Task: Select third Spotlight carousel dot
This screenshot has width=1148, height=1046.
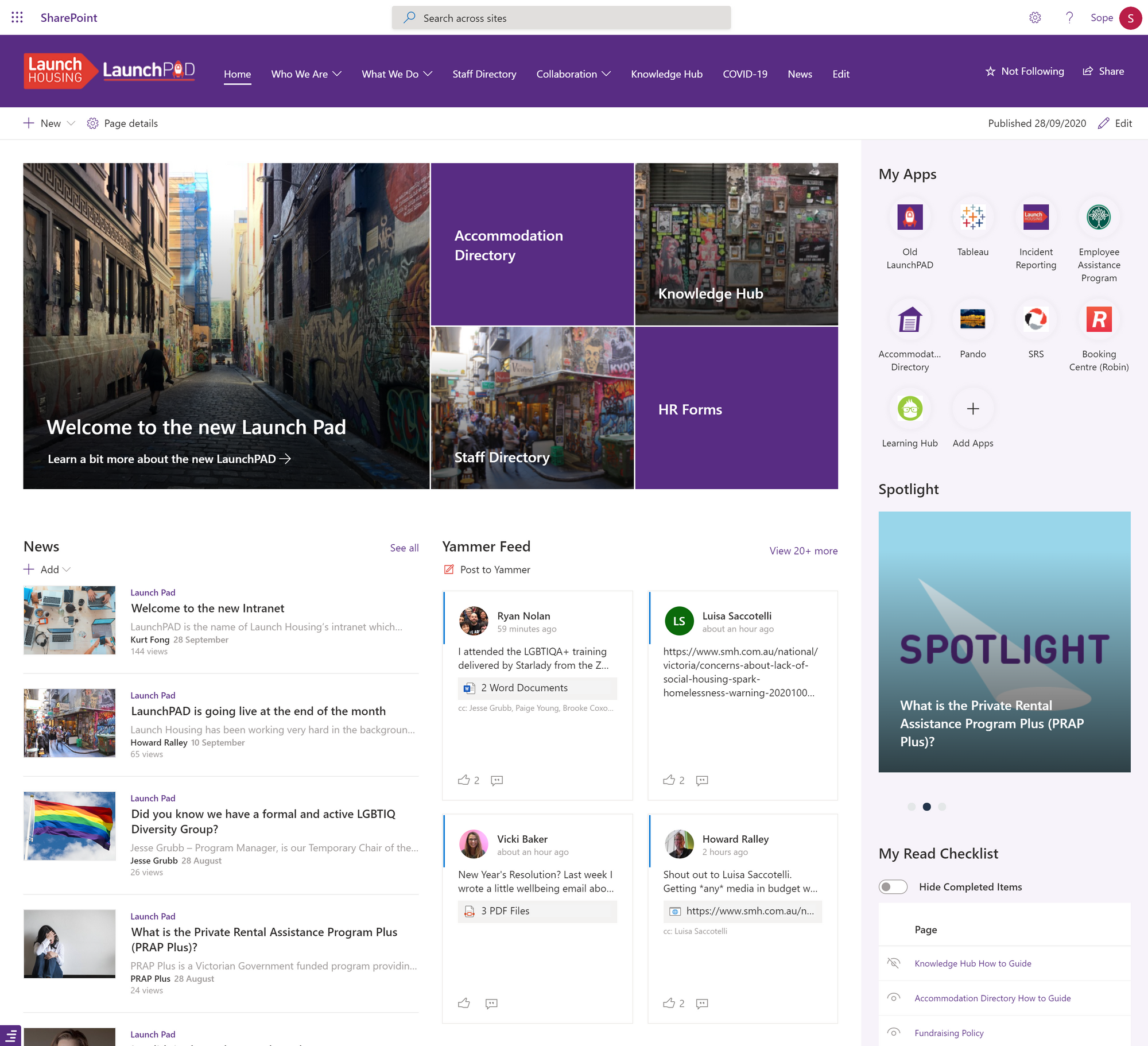Action: (942, 807)
